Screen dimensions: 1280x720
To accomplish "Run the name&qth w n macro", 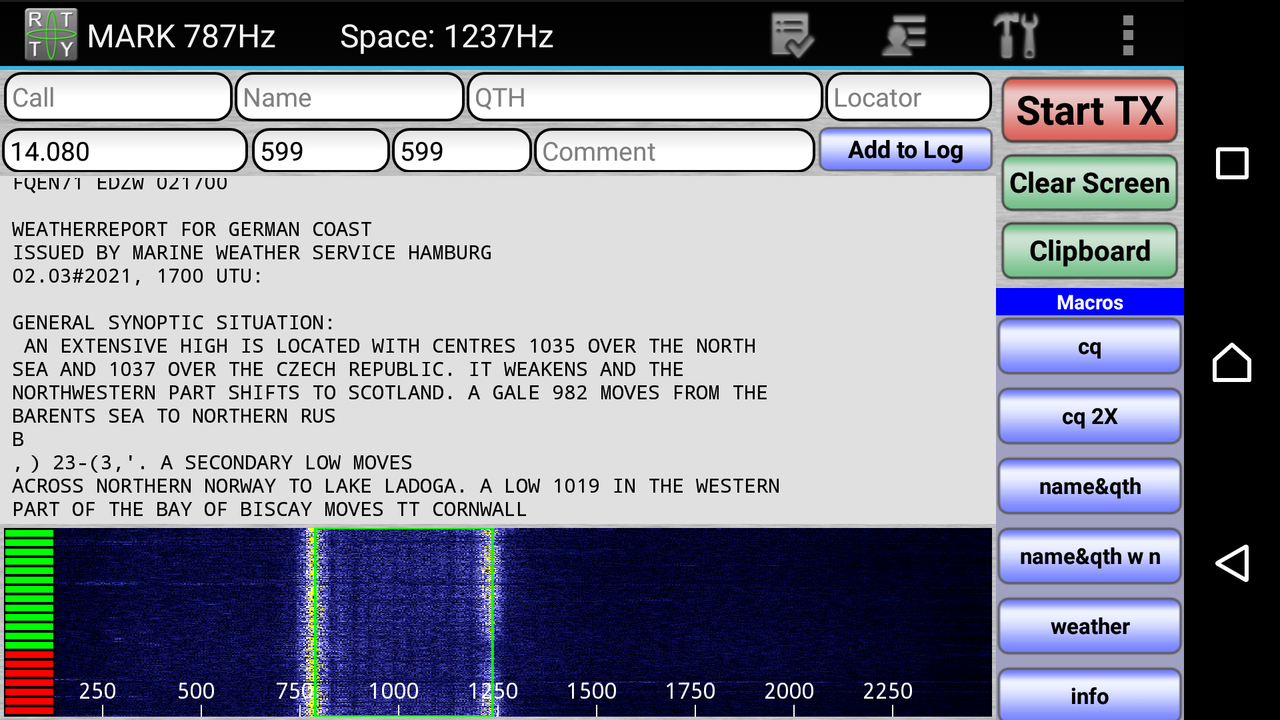I will 1090,557.
